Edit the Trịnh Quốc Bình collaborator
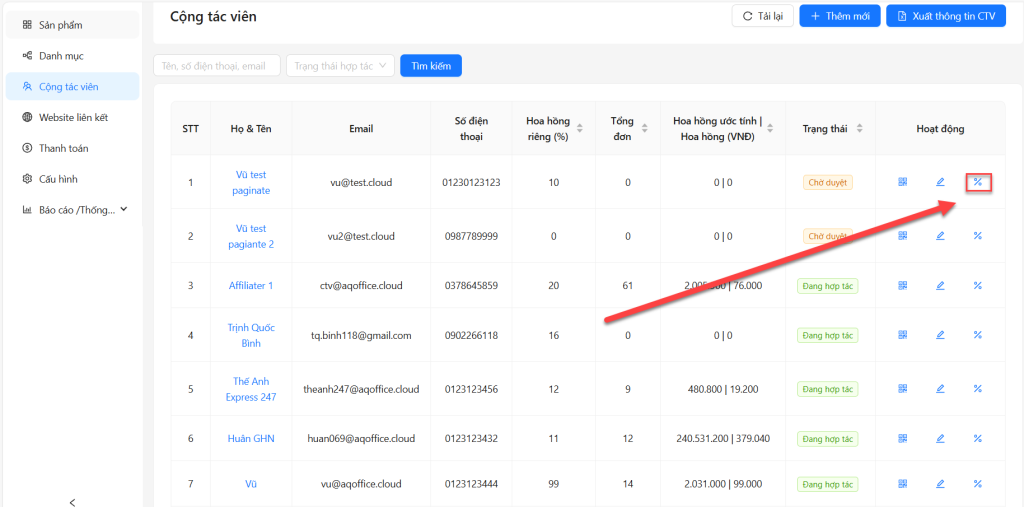The height and width of the screenshot is (507, 1024). coord(940,336)
